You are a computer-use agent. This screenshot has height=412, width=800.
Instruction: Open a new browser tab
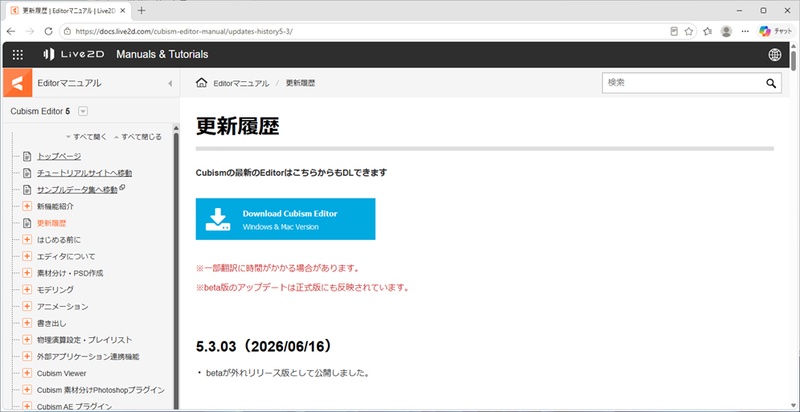click(141, 10)
